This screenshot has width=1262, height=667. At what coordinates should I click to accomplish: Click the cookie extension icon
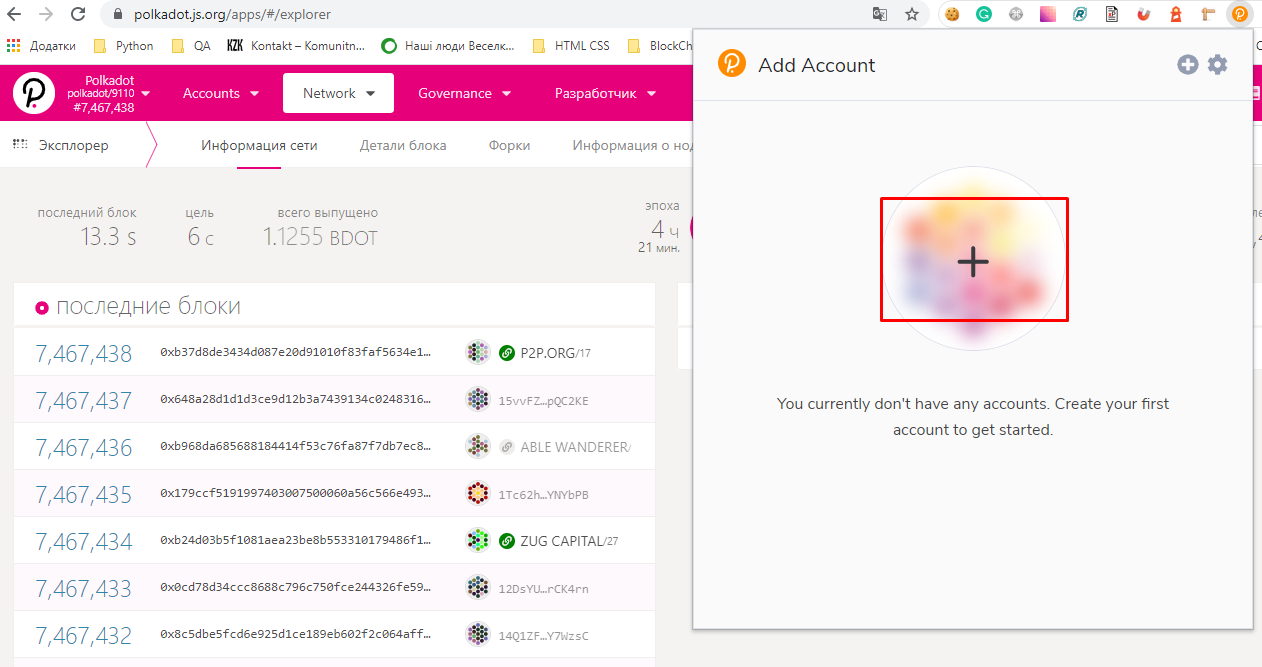click(952, 15)
